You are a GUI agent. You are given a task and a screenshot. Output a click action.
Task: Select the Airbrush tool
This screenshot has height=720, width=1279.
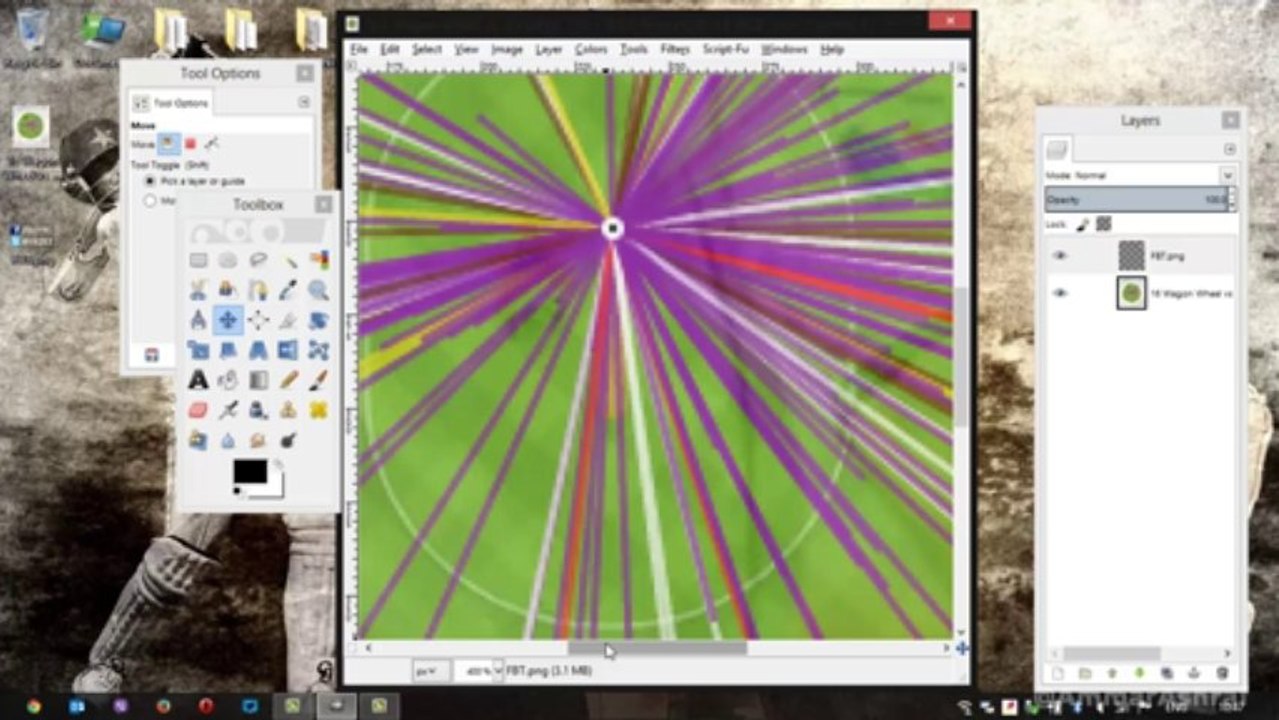[x=228, y=410]
